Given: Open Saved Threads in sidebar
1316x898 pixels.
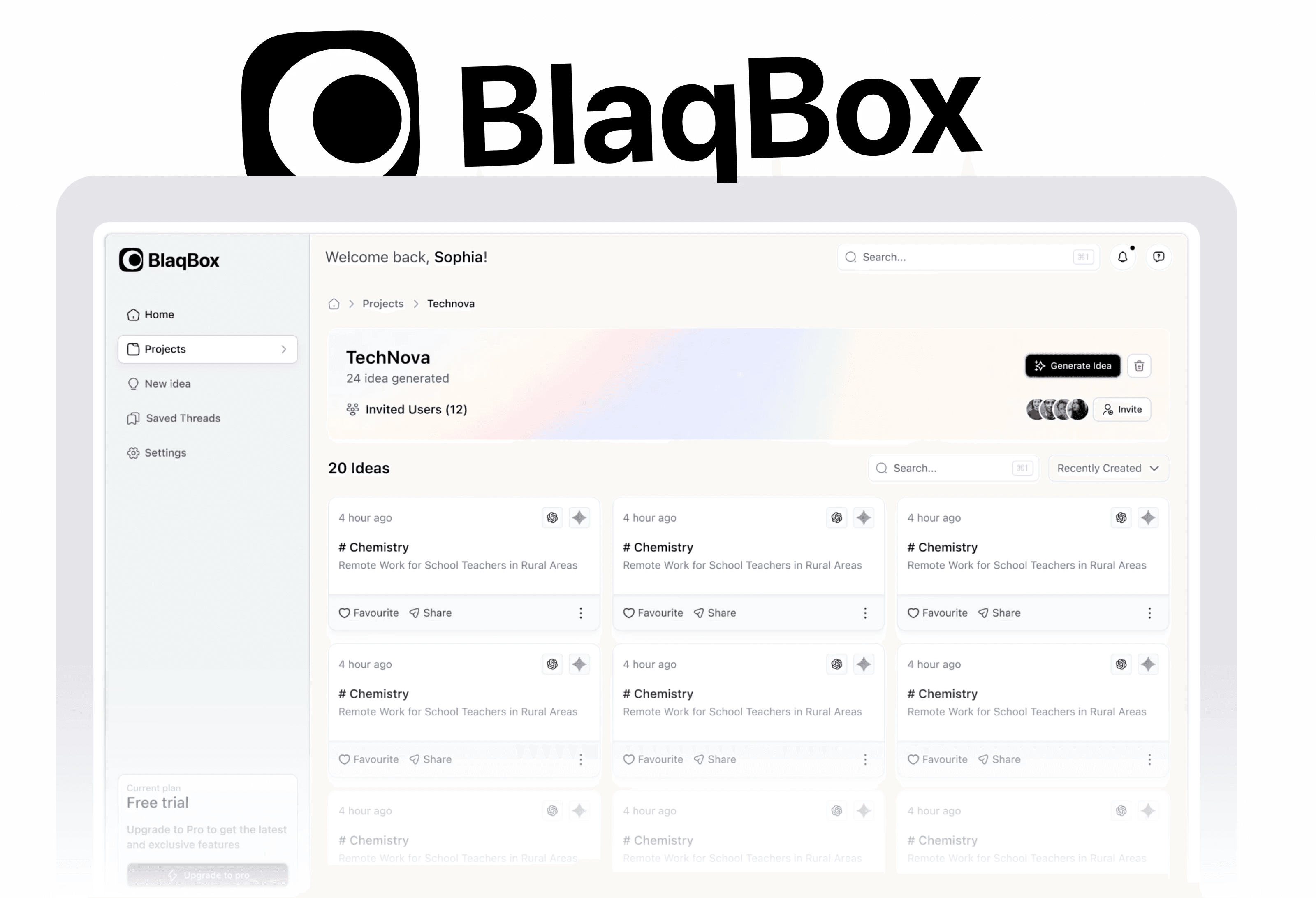Looking at the screenshot, I should [x=182, y=419].
